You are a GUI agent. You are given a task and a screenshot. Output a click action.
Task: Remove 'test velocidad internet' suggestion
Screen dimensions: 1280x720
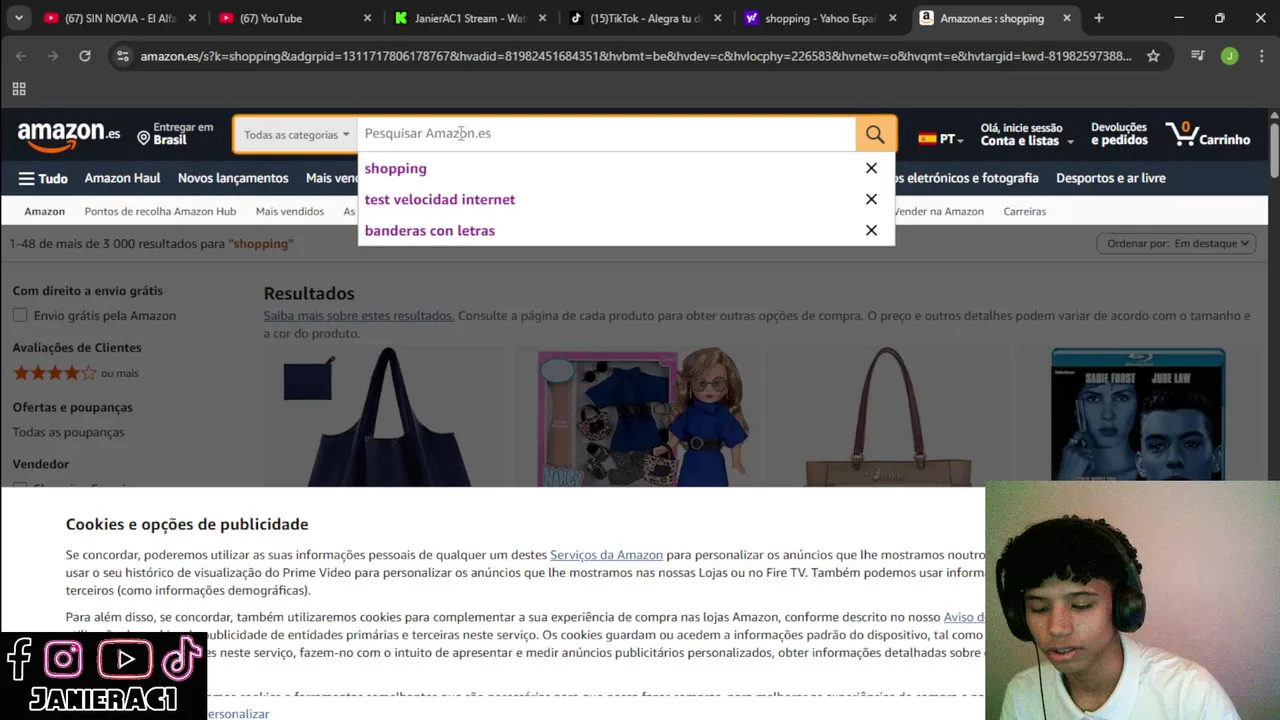click(871, 199)
